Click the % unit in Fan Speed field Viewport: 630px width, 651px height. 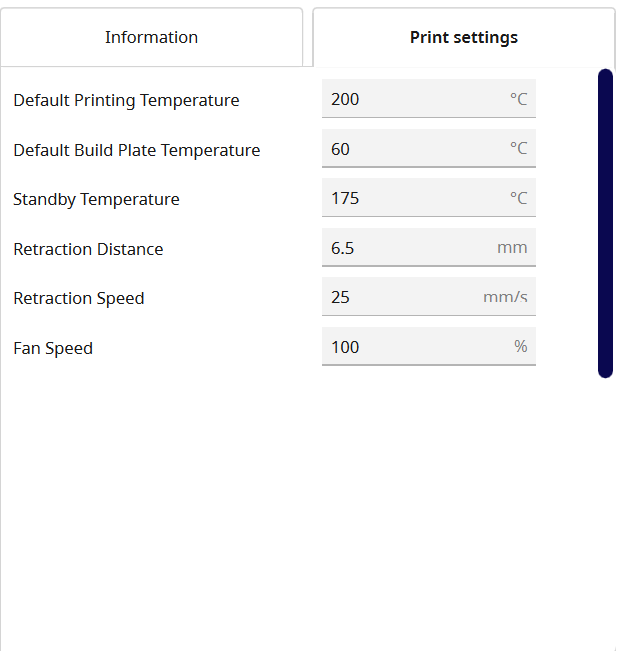pyautogui.click(x=521, y=346)
